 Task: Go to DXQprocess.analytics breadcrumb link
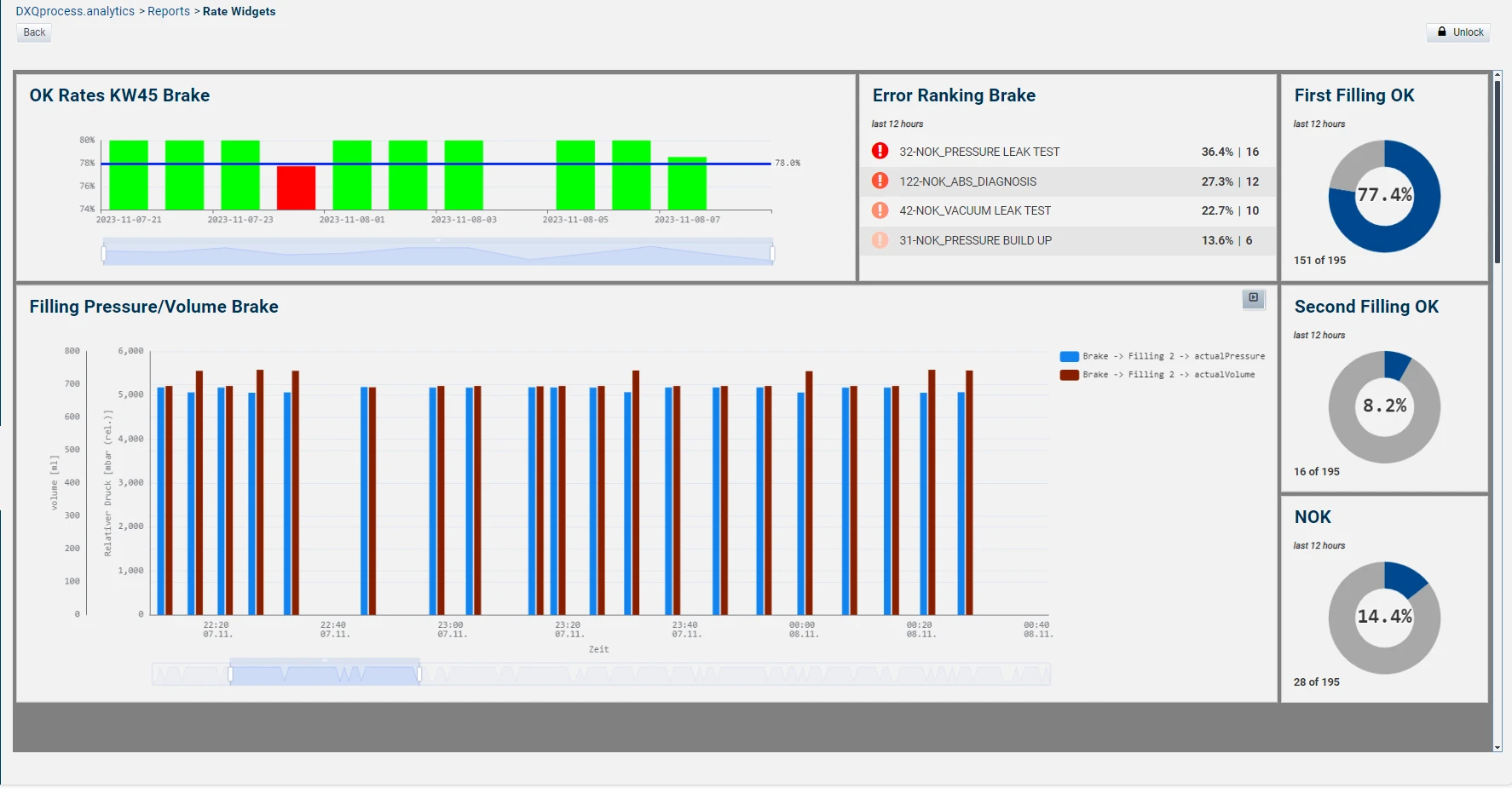click(x=75, y=11)
